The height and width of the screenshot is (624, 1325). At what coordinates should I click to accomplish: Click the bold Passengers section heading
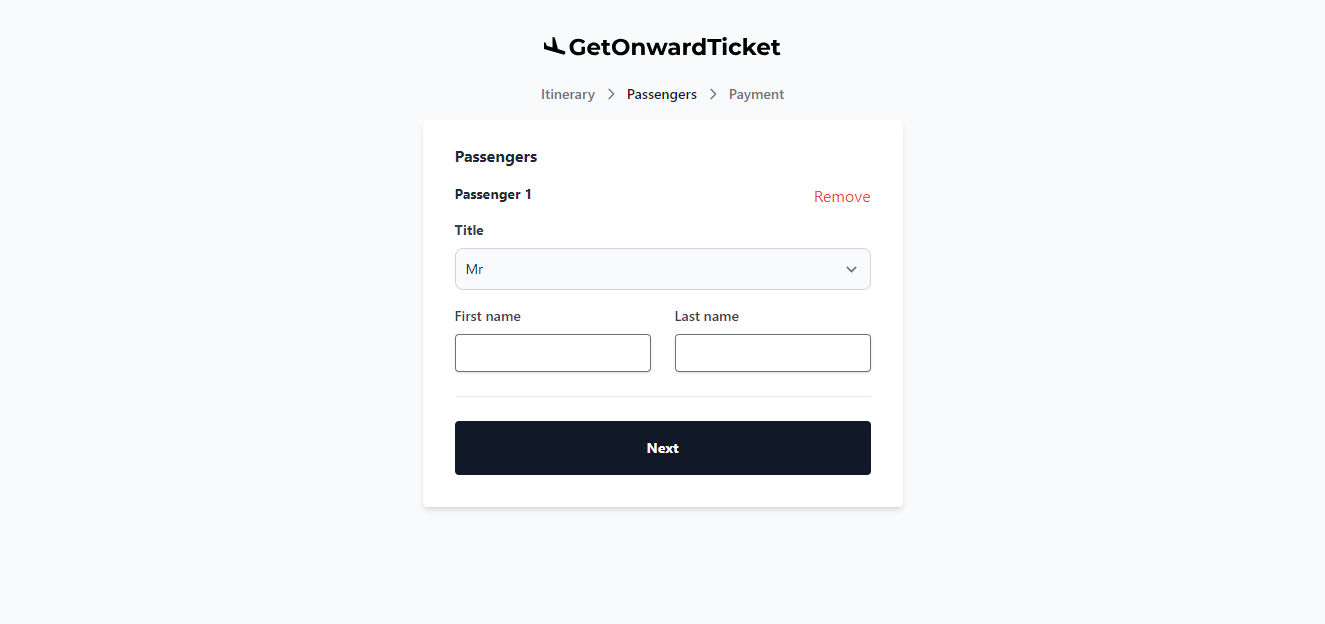pyautogui.click(x=496, y=157)
